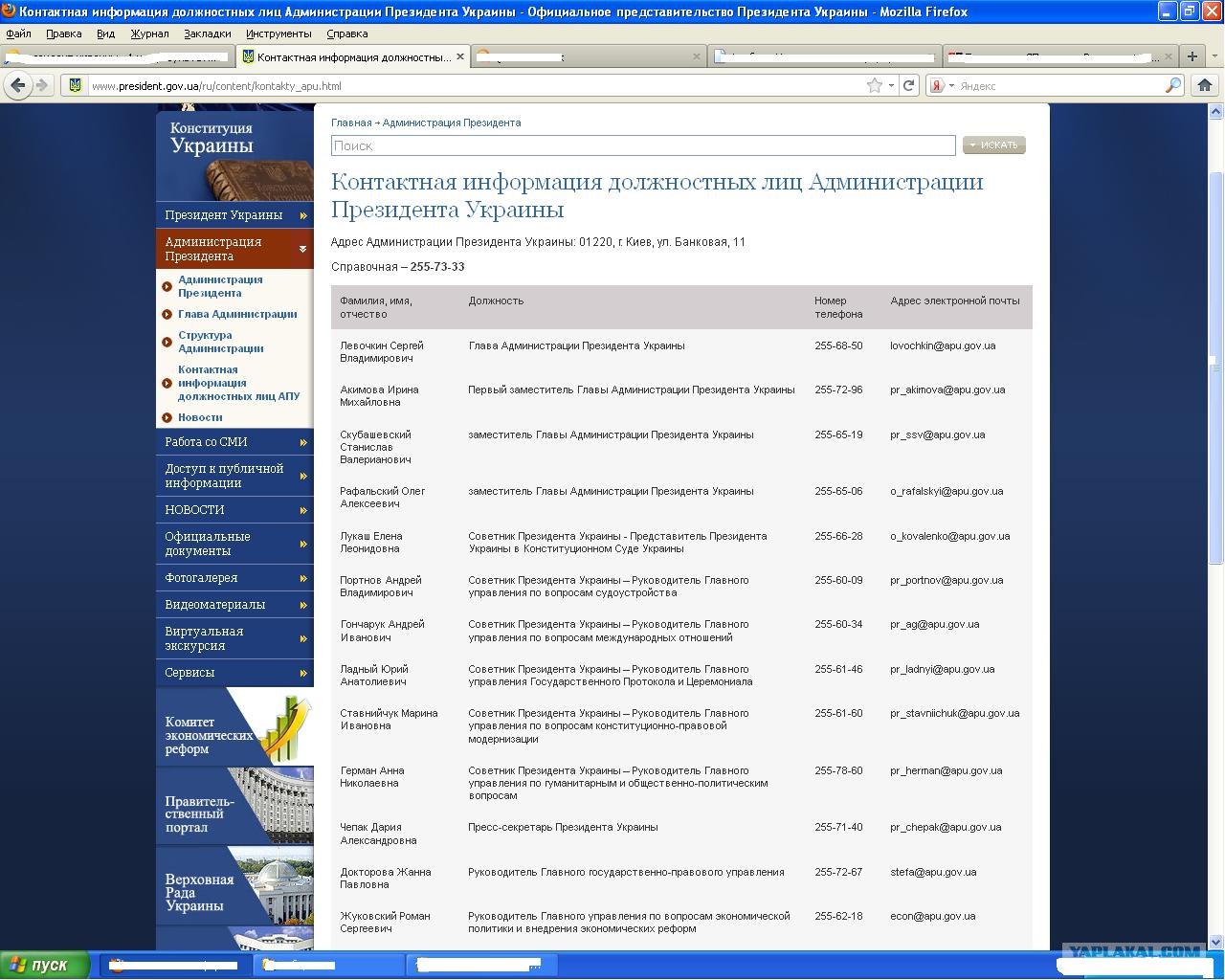
Task: Follow the Главная breadcrumb link
Action: pyautogui.click(x=351, y=122)
